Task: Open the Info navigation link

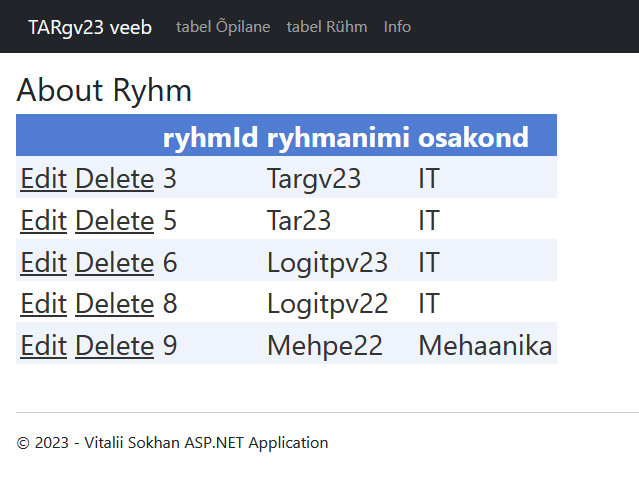Action: [397, 27]
